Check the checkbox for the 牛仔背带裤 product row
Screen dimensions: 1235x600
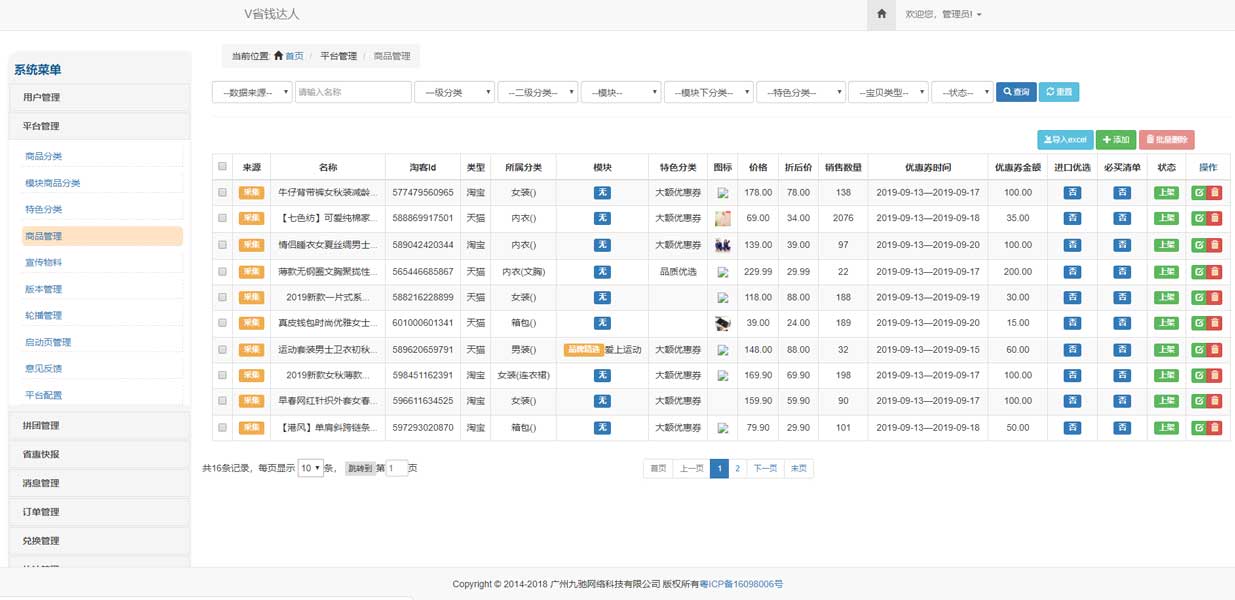(224, 193)
